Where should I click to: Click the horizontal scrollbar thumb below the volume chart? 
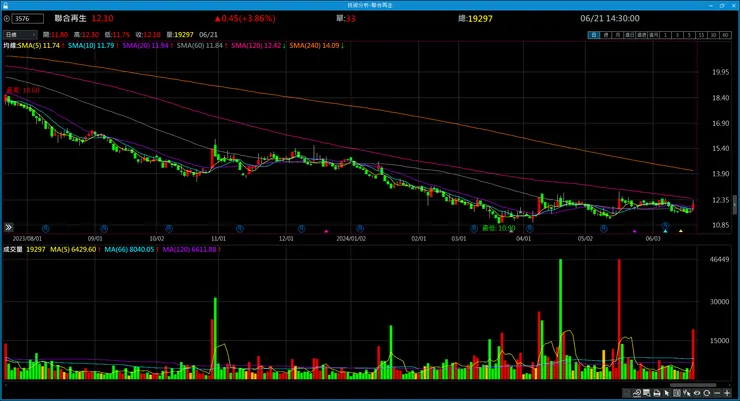click(693, 385)
